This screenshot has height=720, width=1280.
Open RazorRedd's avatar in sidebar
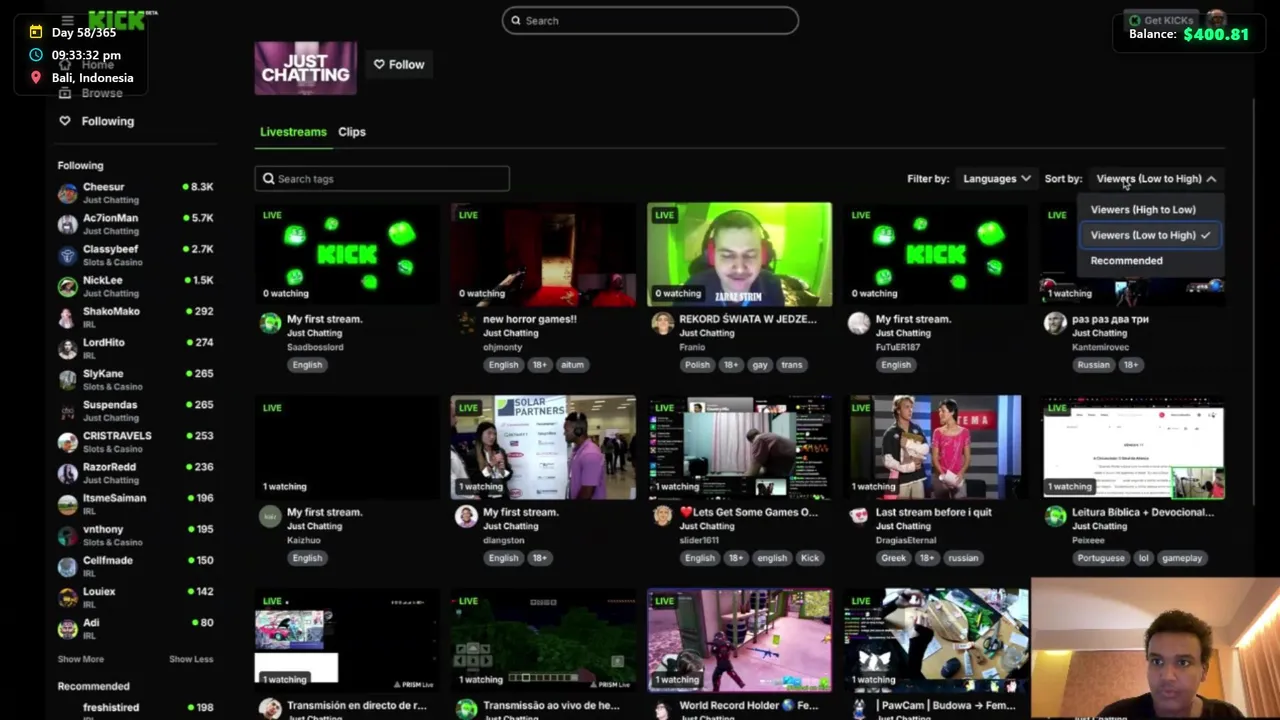[67, 472]
